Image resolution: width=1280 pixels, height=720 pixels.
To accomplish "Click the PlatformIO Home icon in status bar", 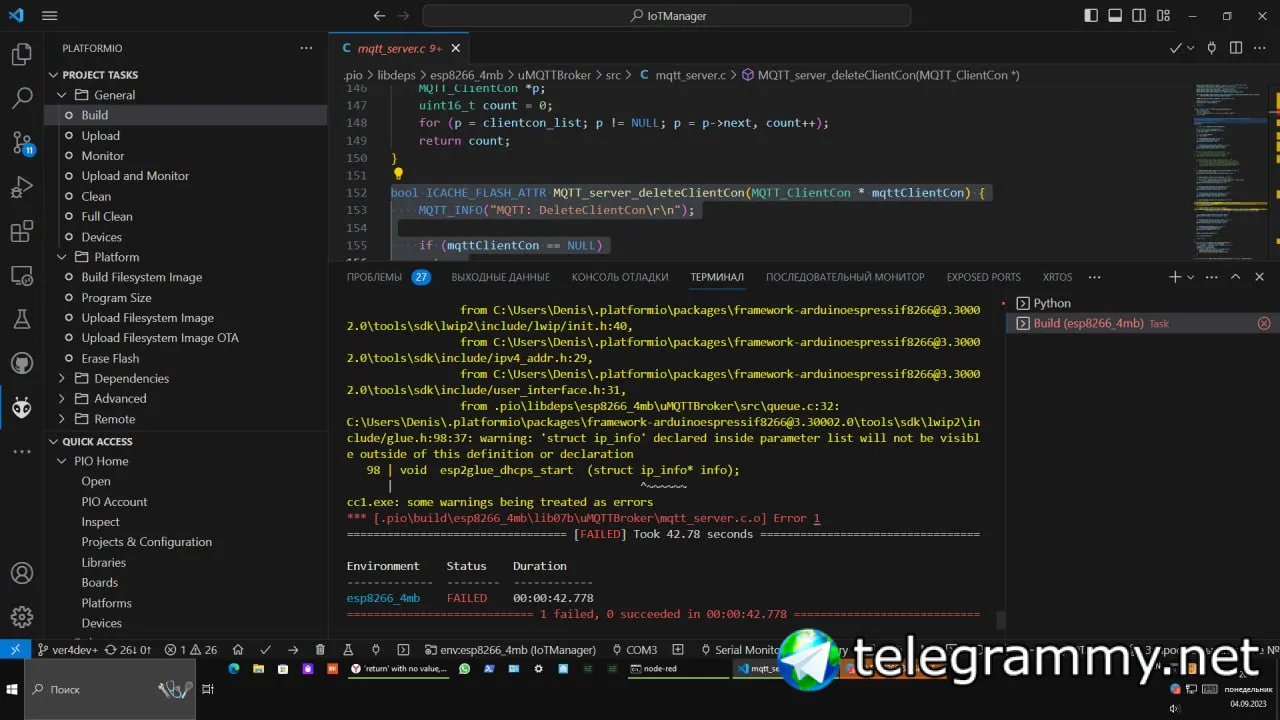I will (x=238, y=650).
